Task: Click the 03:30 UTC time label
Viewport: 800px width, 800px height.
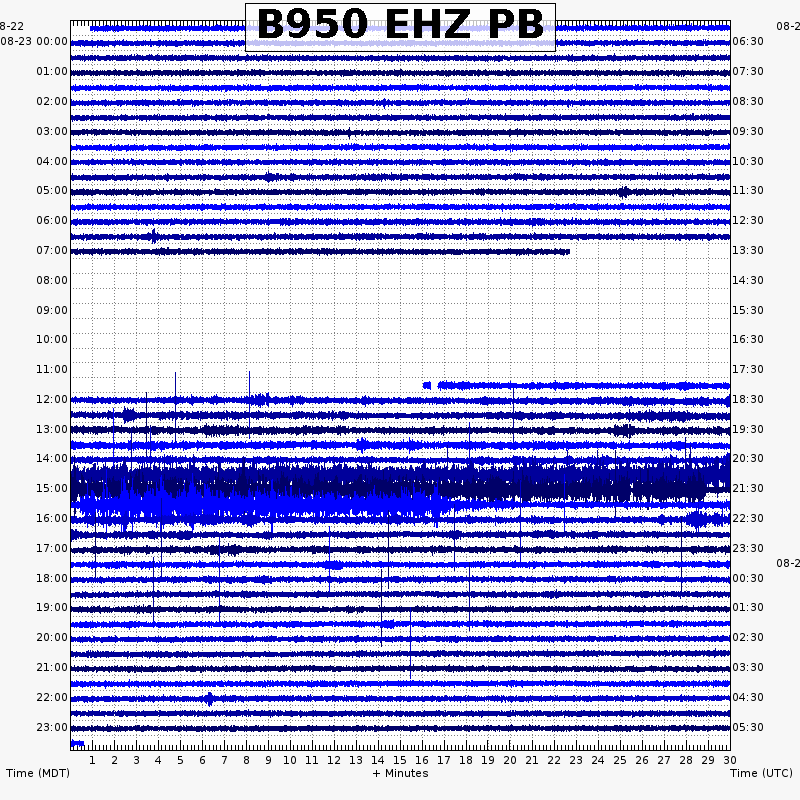Action: coord(748,667)
